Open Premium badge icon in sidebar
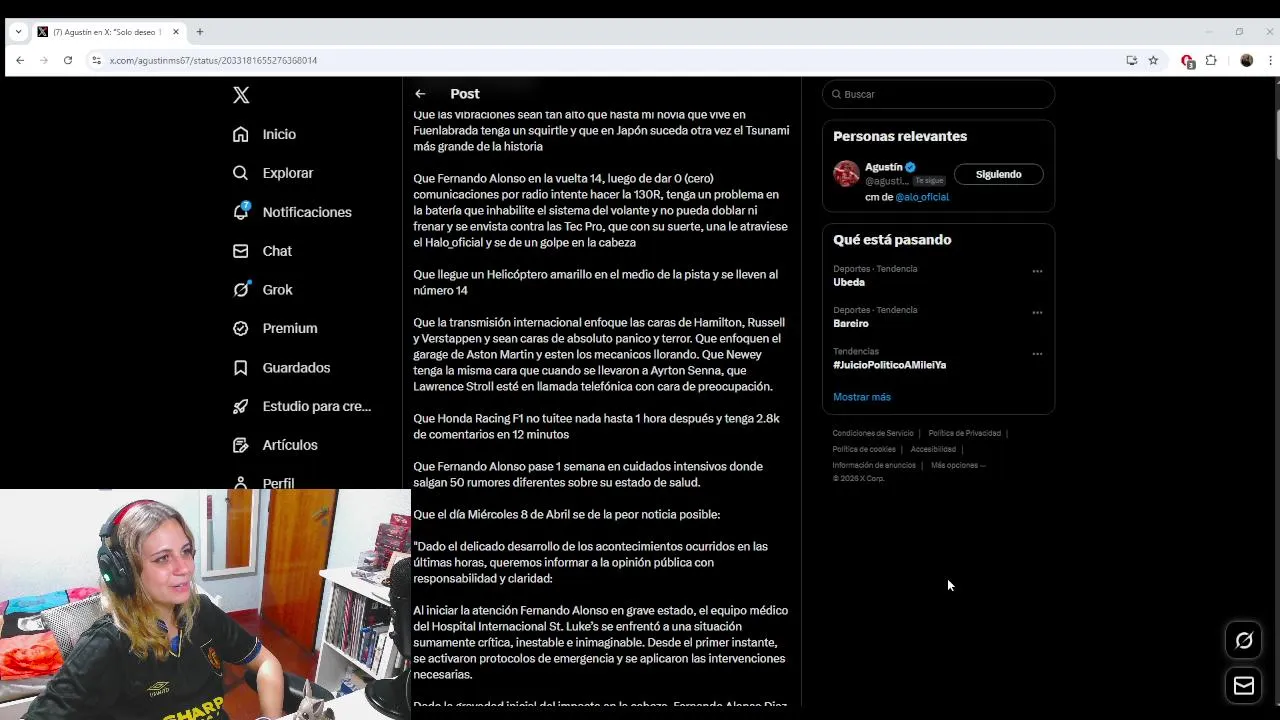The image size is (1280, 720). pyautogui.click(x=240, y=328)
